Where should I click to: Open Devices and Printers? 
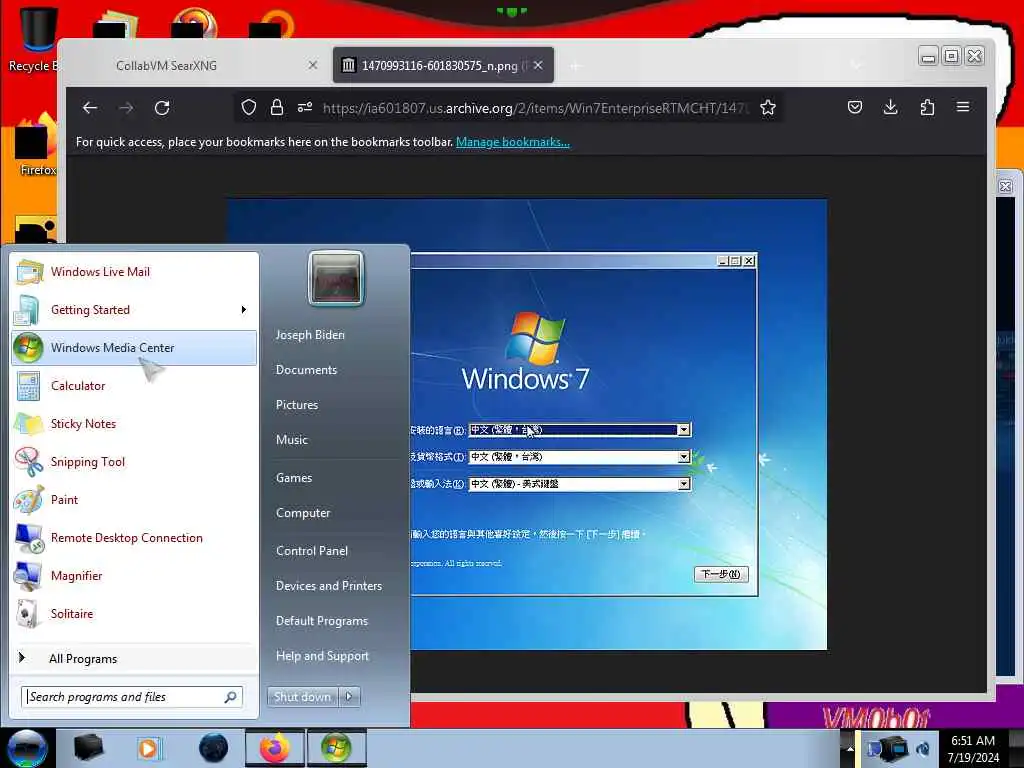(328, 586)
